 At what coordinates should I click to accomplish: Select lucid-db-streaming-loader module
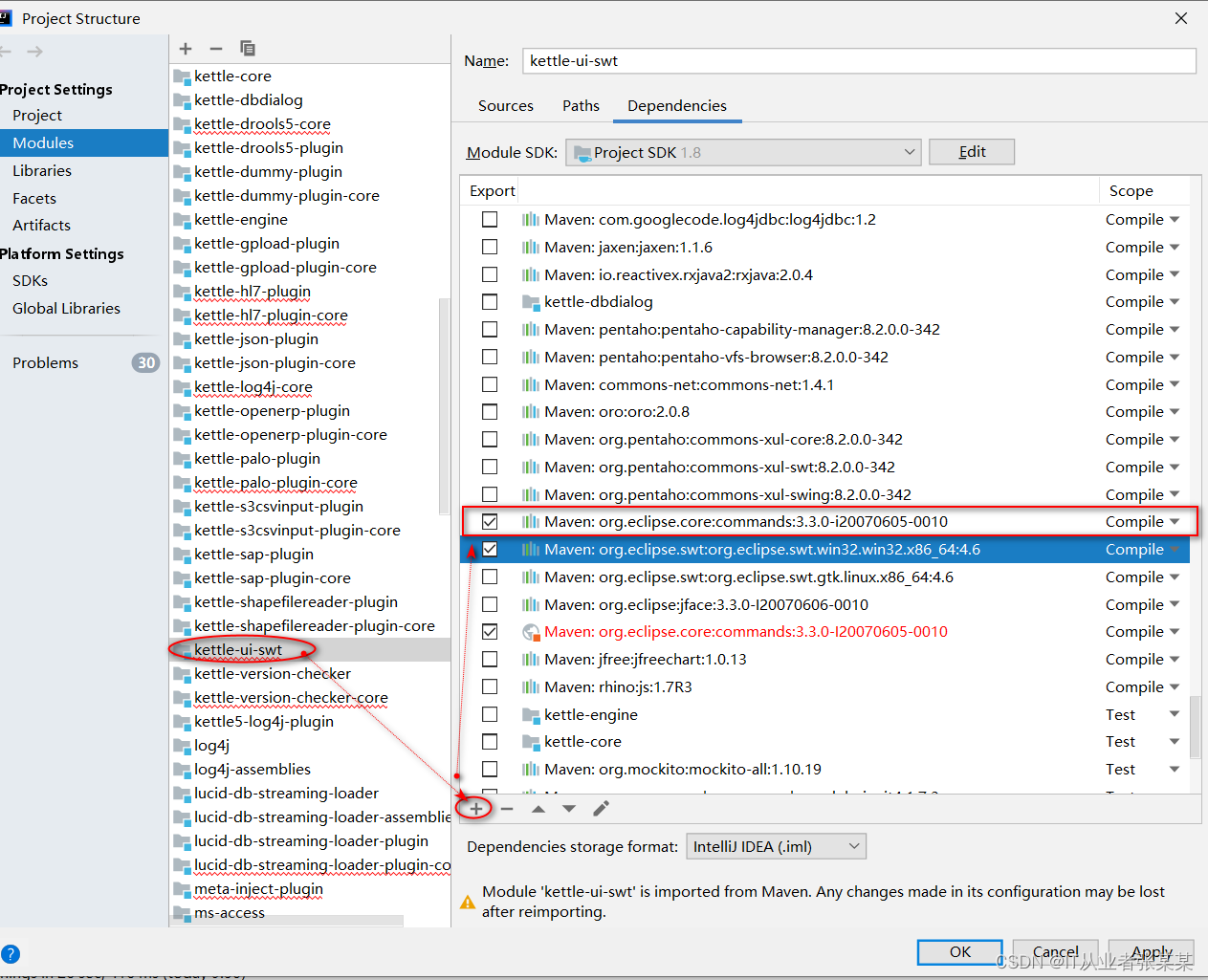pos(286,794)
